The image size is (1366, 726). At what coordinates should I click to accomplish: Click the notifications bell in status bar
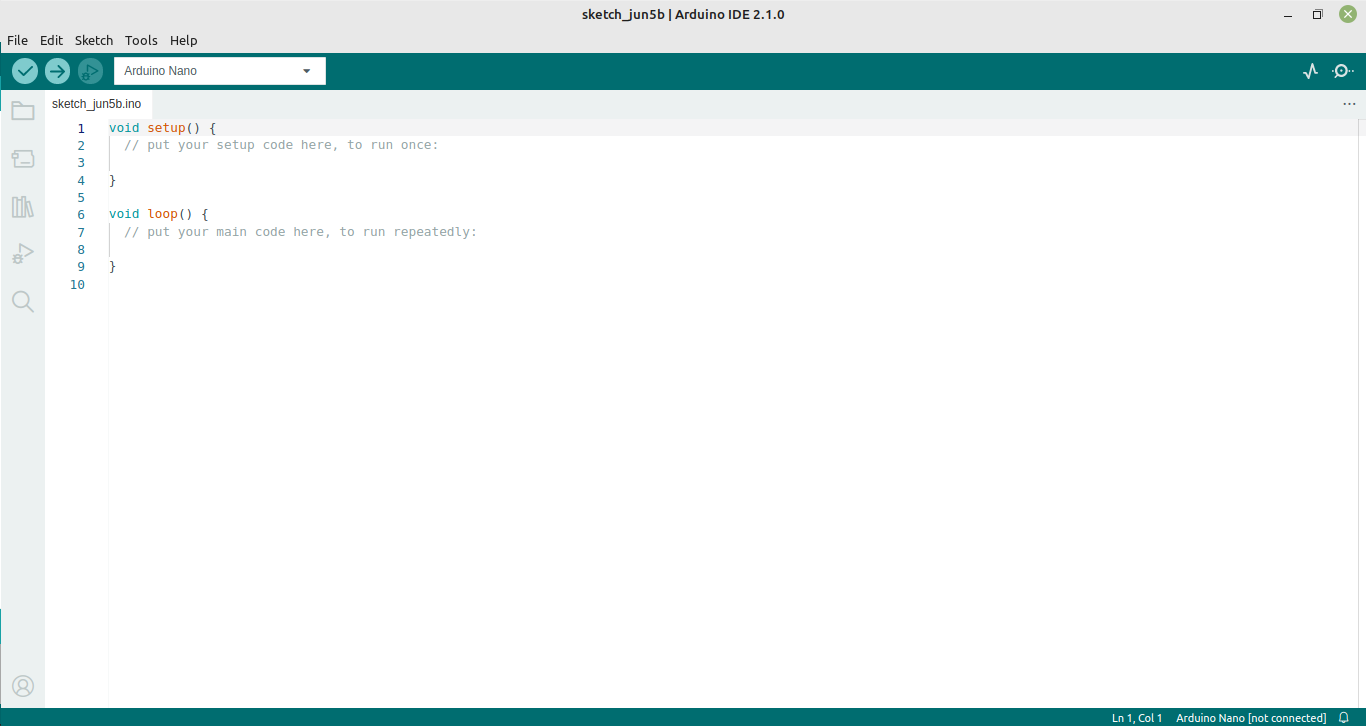1344,718
